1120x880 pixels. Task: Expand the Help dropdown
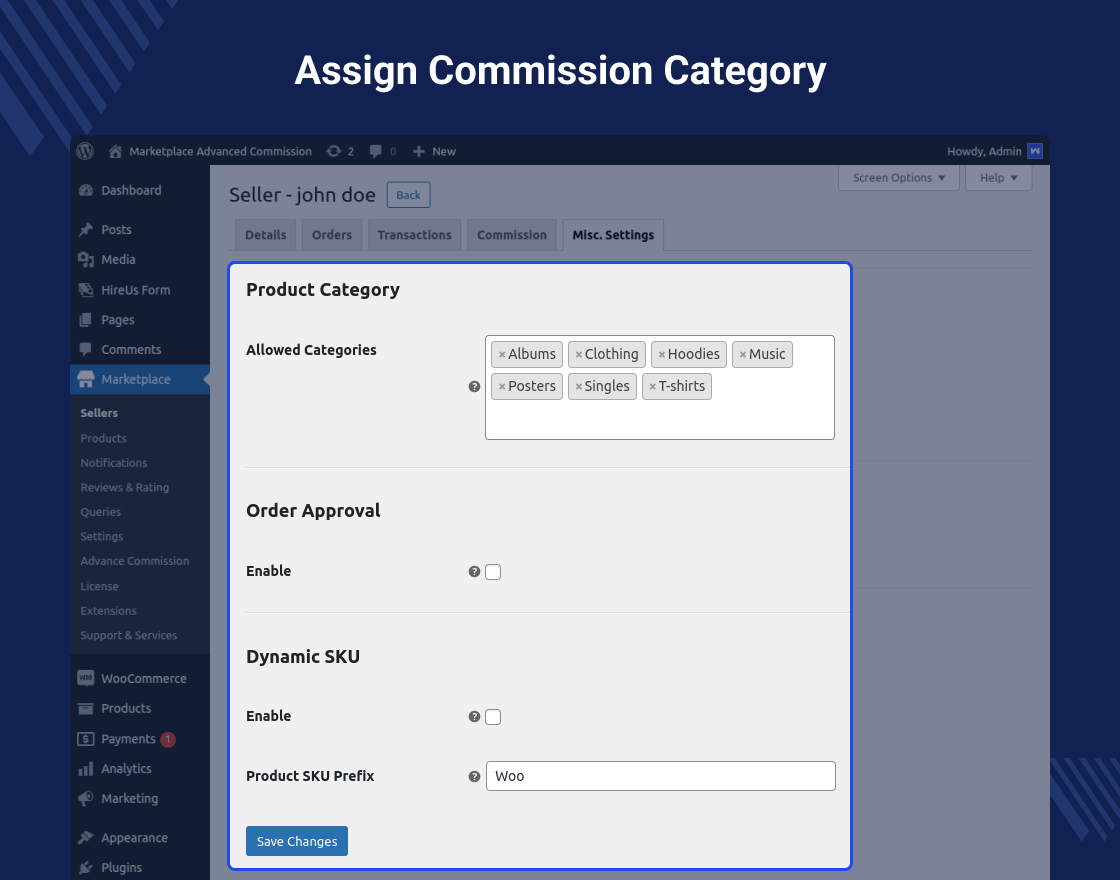[x=997, y=177]
